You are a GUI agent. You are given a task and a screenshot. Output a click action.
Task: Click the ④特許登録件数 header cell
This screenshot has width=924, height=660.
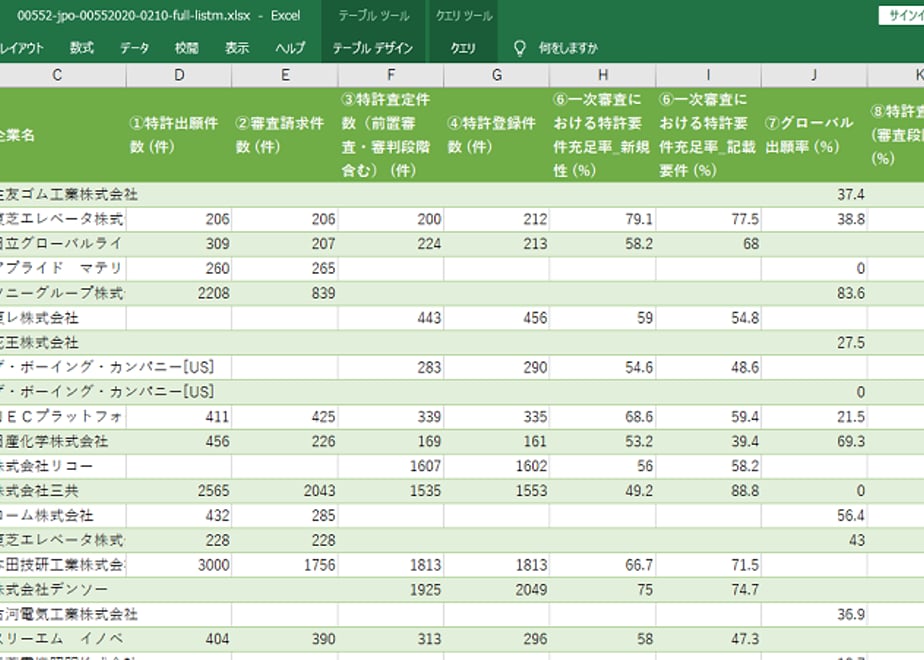pyautogui.click(x=497, y=135)
